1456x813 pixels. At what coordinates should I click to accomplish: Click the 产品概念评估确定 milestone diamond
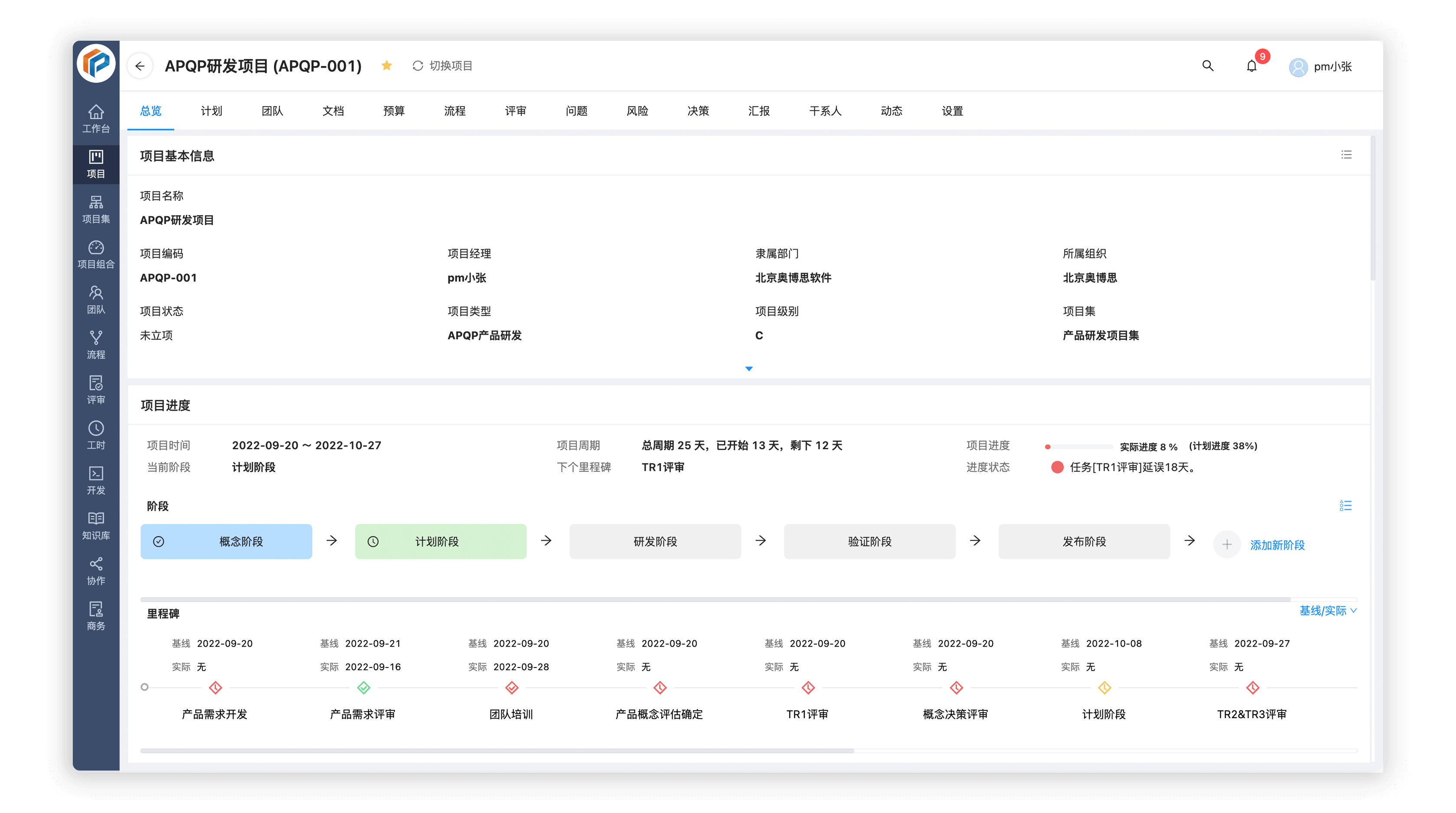pyautogui.click(x=660, y=687)
